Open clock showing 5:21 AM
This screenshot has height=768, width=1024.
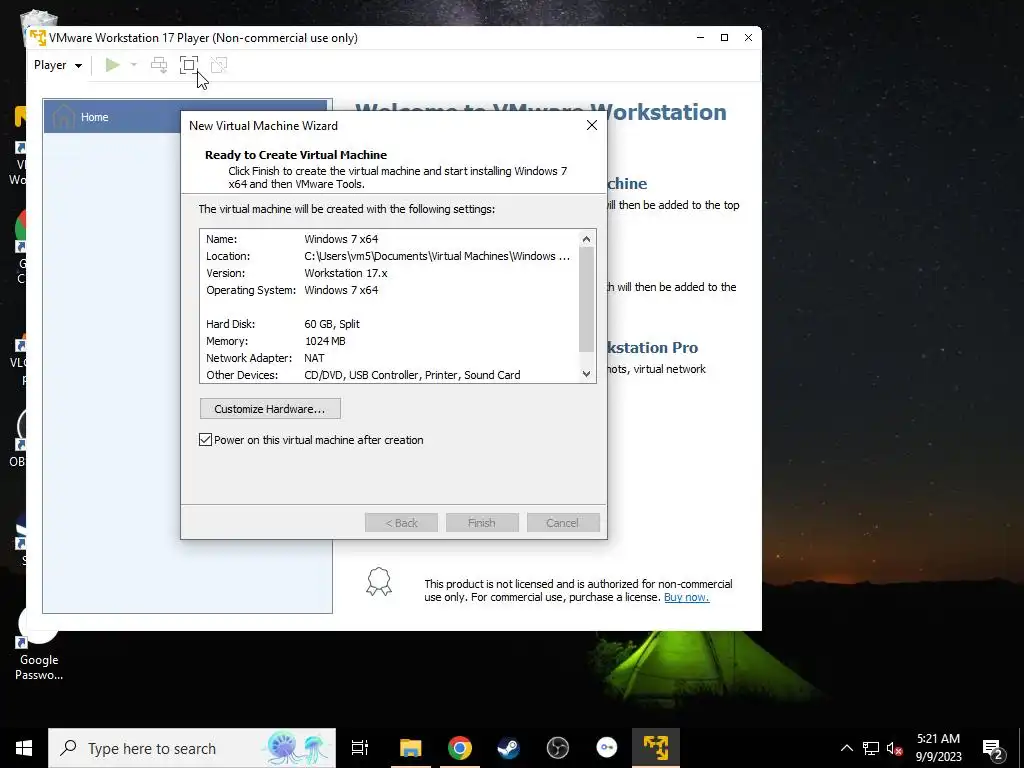(x=938, y=748)
